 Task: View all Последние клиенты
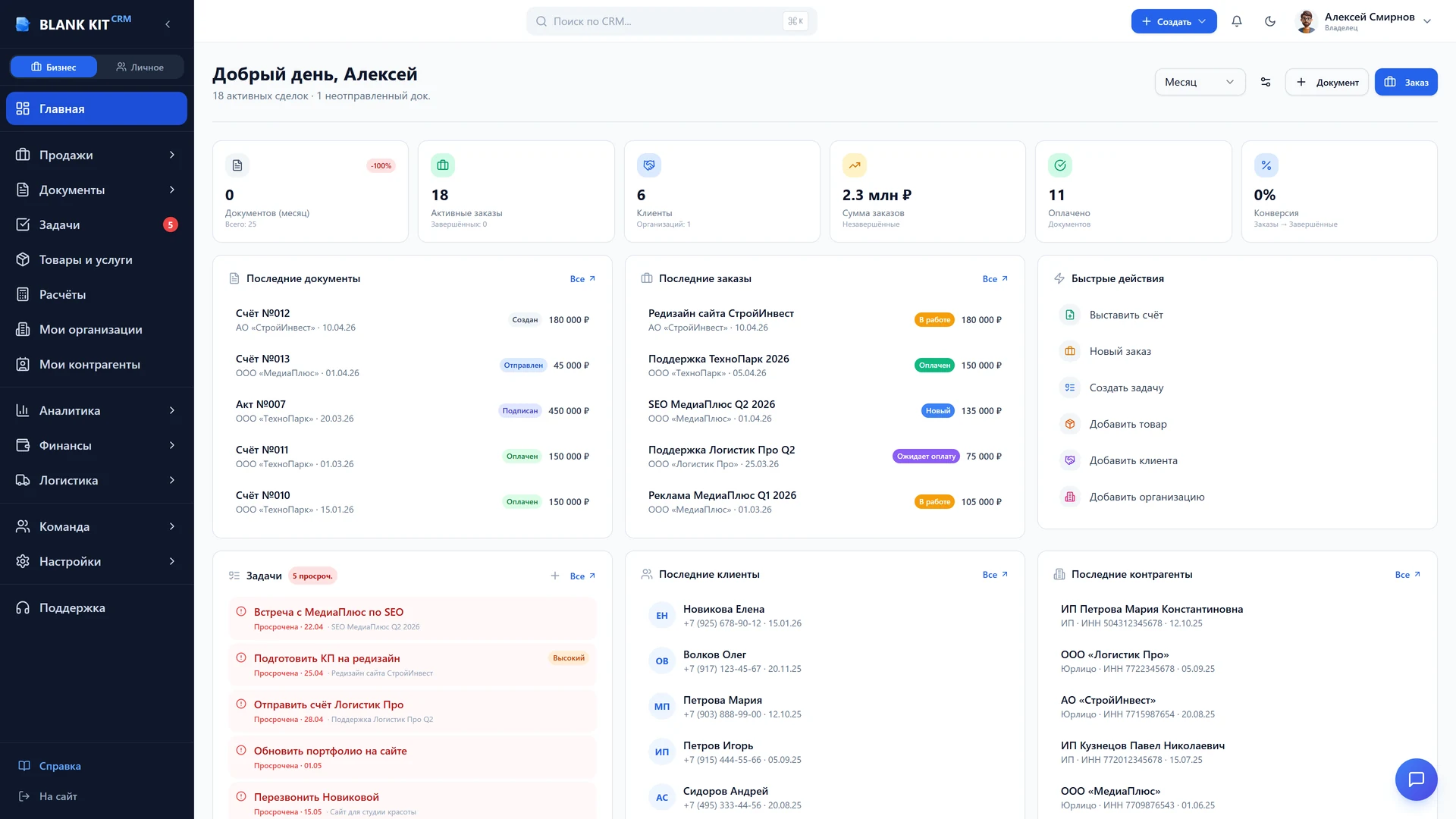pyautogui.click(x=995, y=575)
